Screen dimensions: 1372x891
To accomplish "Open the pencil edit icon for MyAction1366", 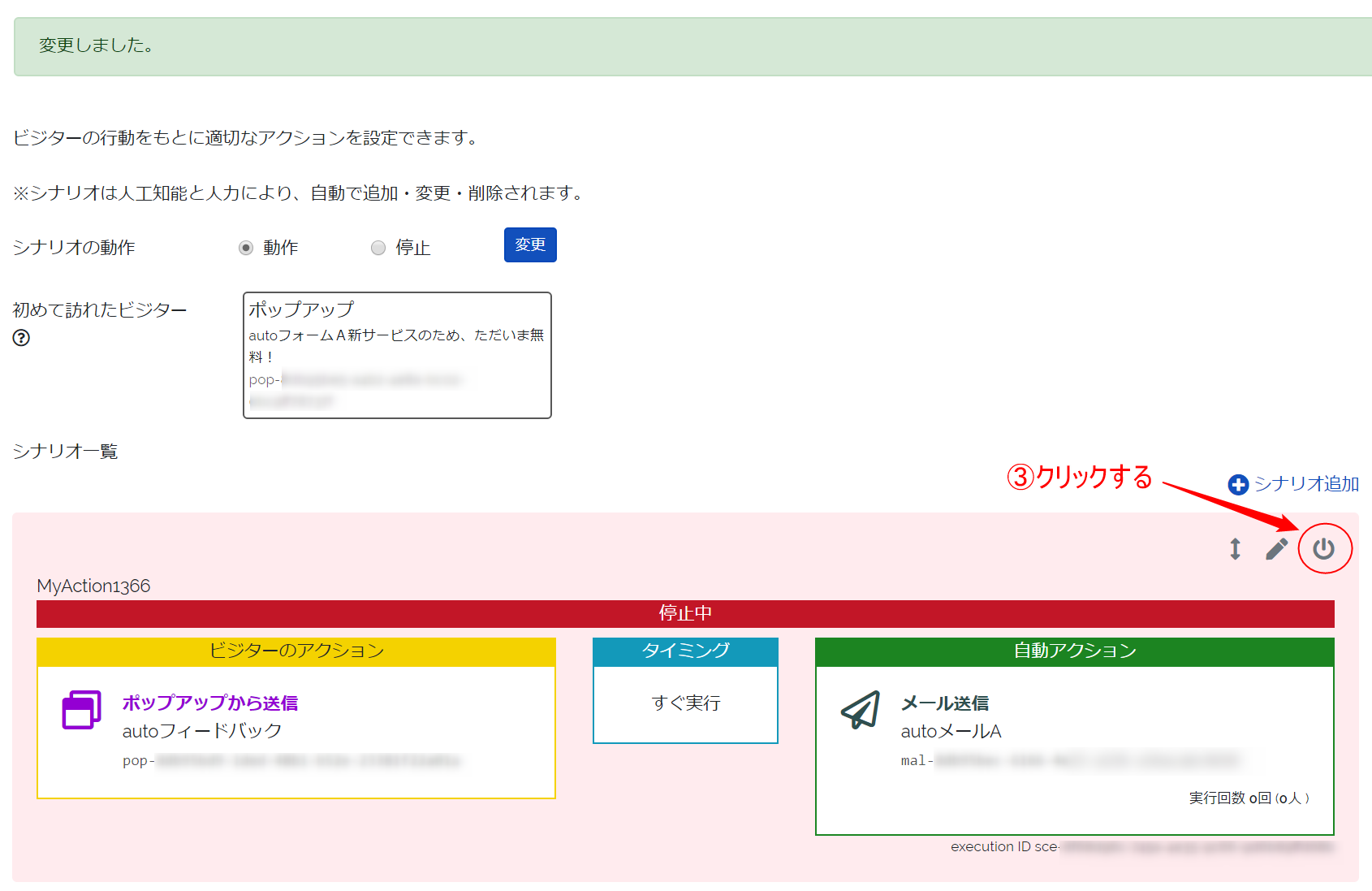I will [x=1277, y=549].
